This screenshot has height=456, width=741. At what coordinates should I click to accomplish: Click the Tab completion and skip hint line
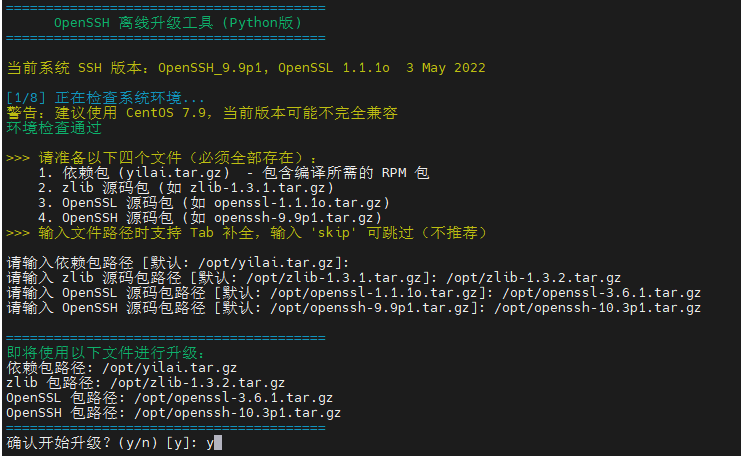click(x=246, y=233)
